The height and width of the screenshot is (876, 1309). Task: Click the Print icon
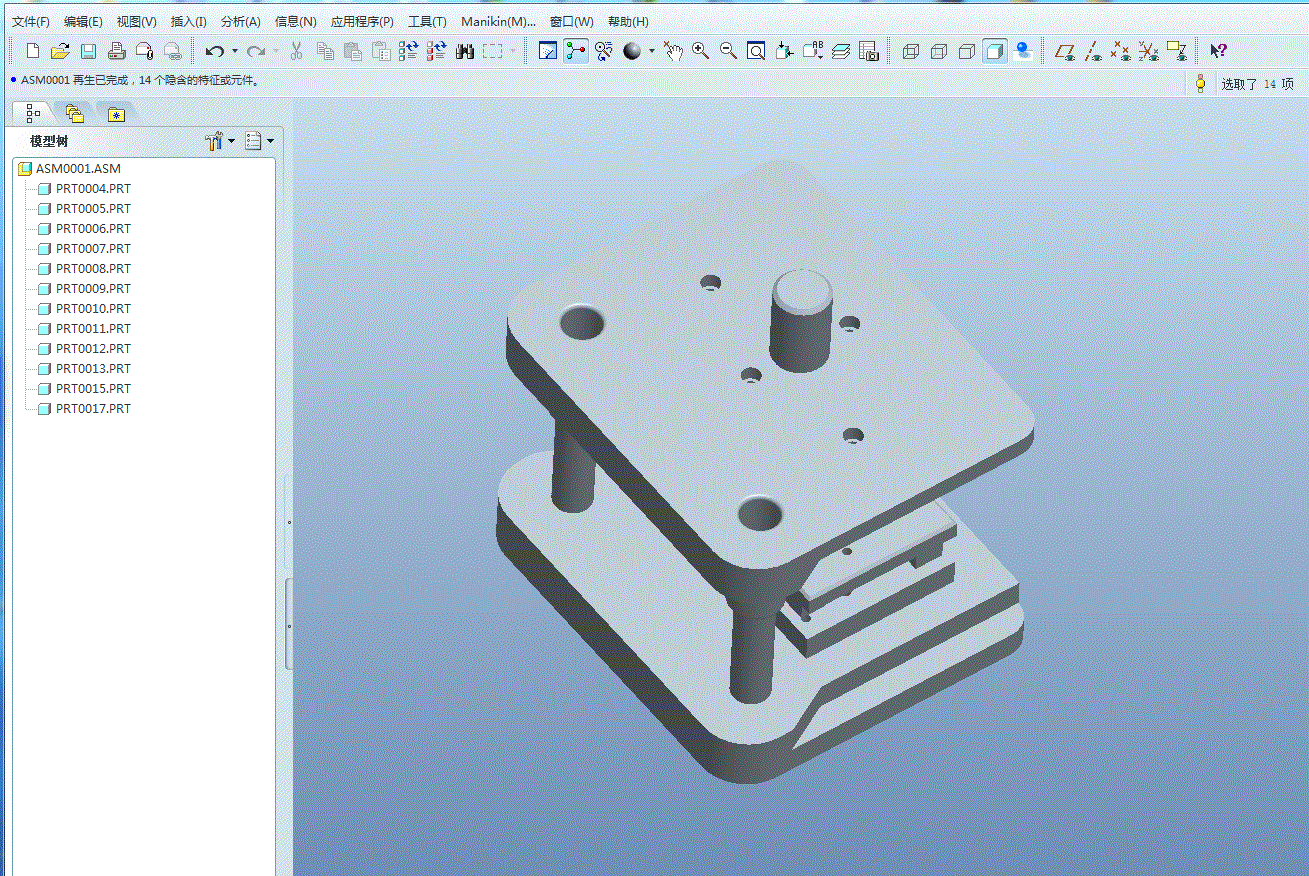point(116,51)
